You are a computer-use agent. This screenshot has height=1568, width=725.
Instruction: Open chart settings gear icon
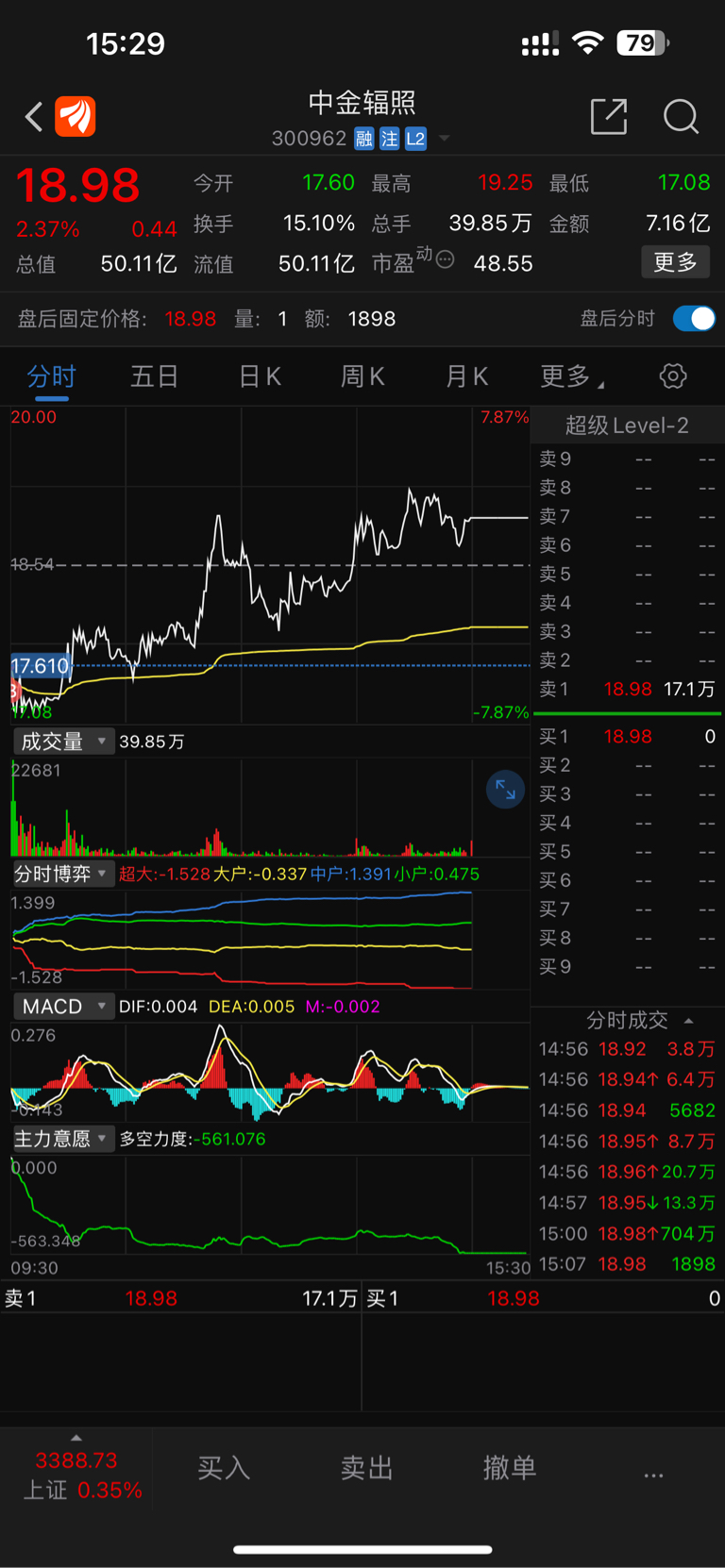(673, 376)
